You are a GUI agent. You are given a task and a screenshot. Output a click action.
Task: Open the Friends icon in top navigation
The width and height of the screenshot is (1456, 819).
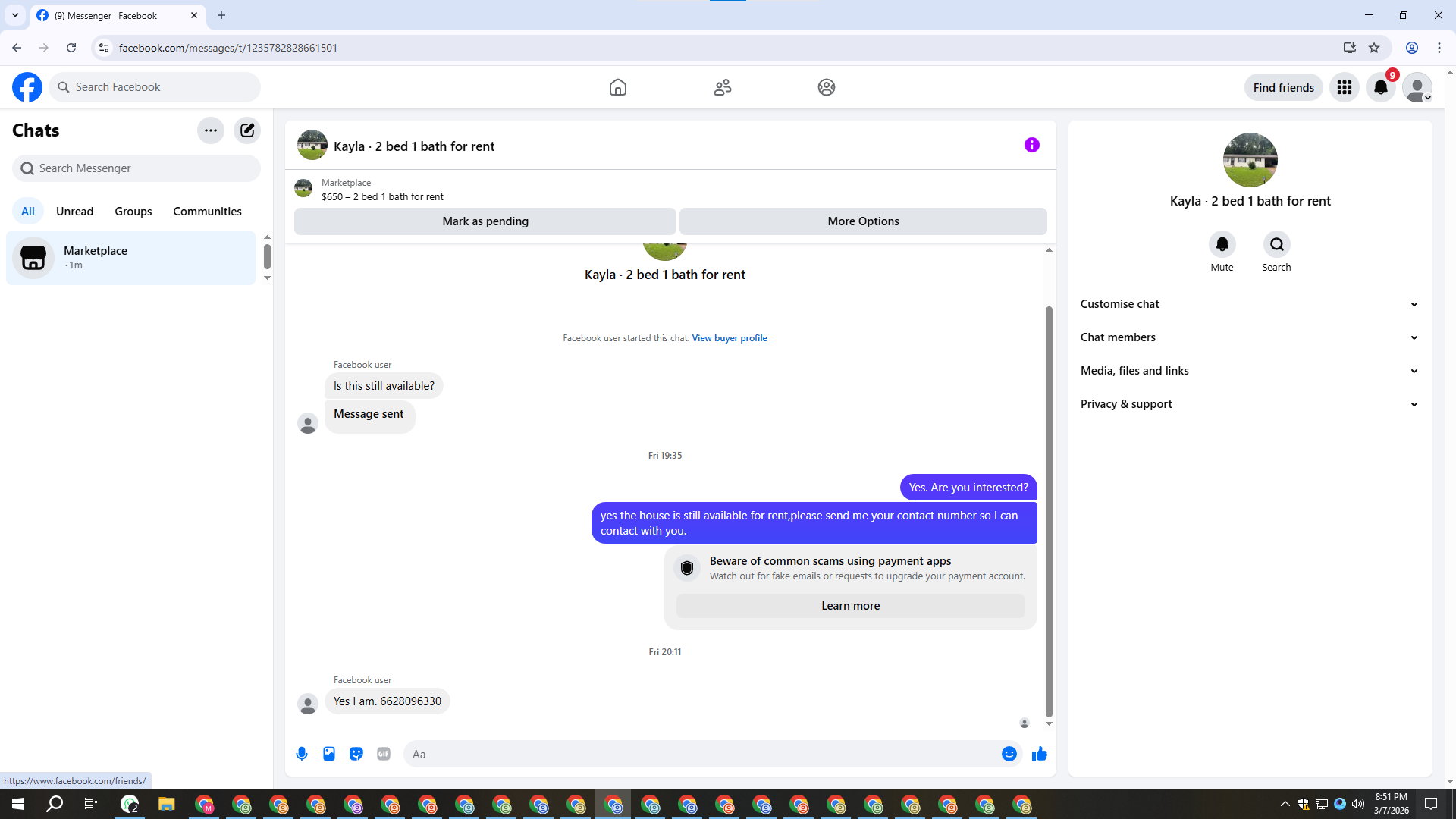[x=723, y=87]
